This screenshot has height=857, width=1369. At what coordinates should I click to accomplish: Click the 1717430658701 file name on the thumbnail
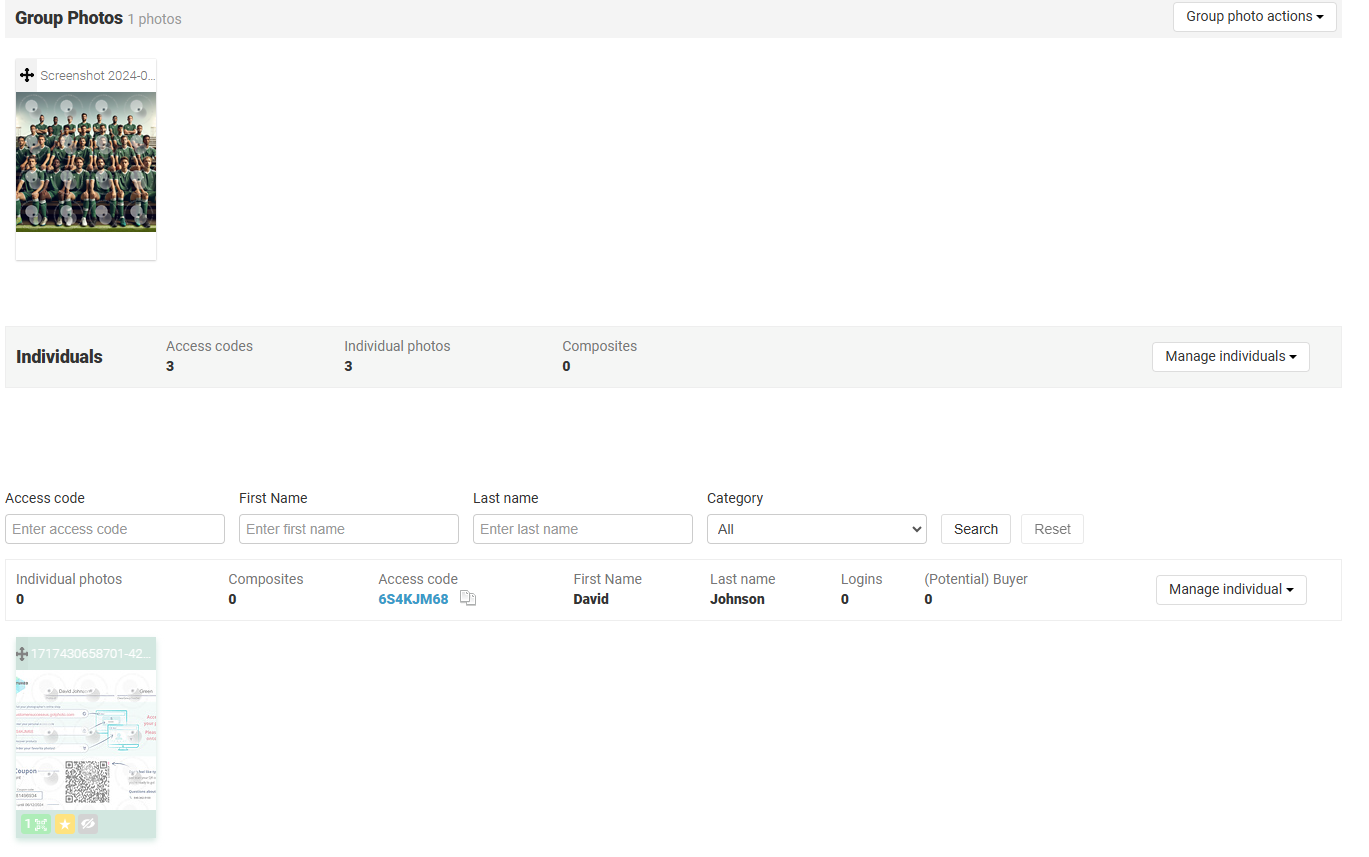point(92,653)
